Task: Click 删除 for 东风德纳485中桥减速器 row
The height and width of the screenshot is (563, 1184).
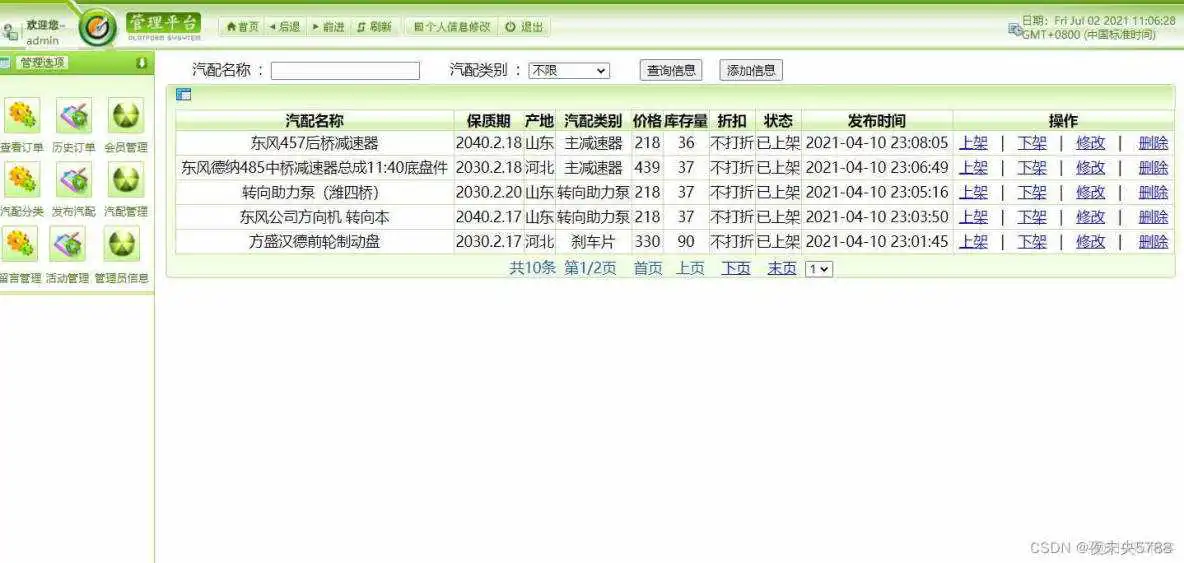Action: tap(1153, 168)
